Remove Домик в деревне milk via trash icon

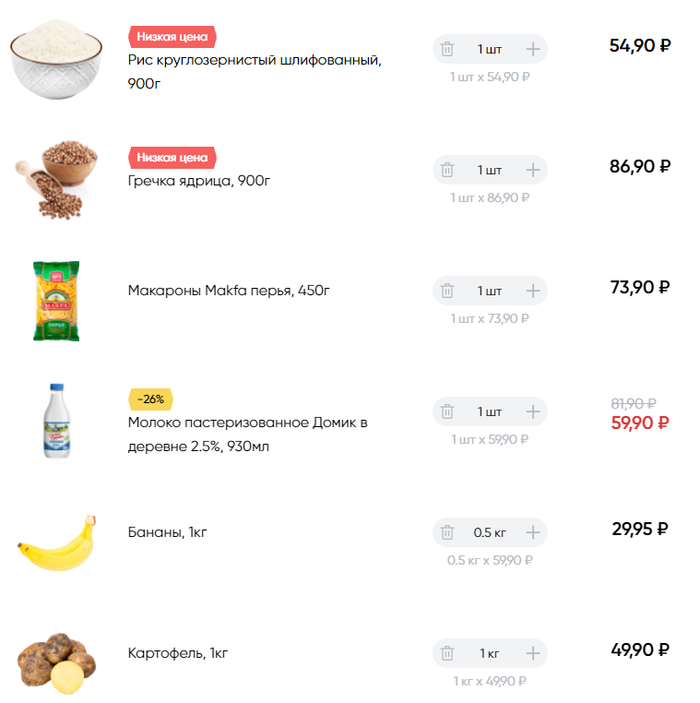[x=448, y=412]
